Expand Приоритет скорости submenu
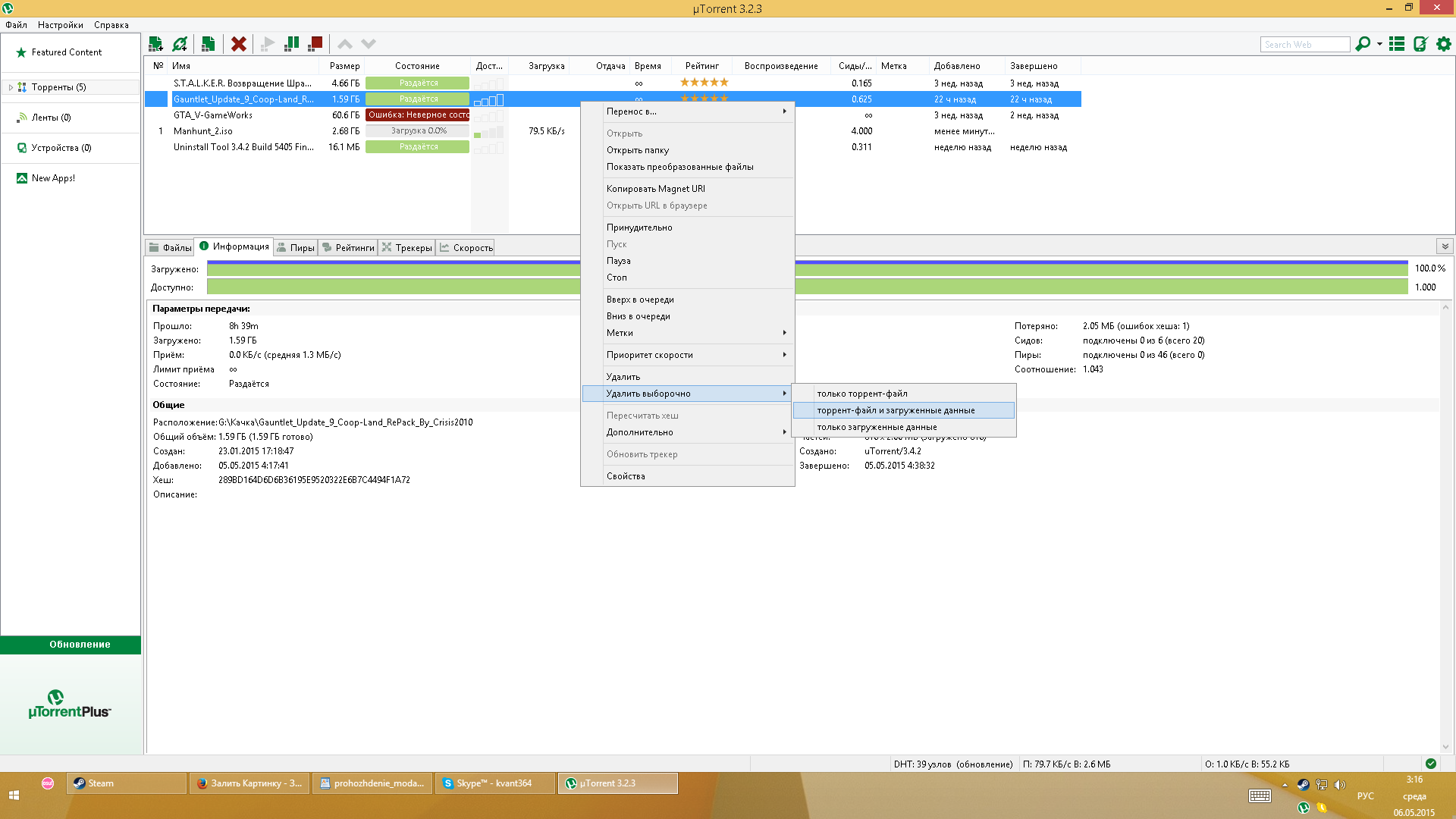The image size is (1456, 819). coord(688,355)
